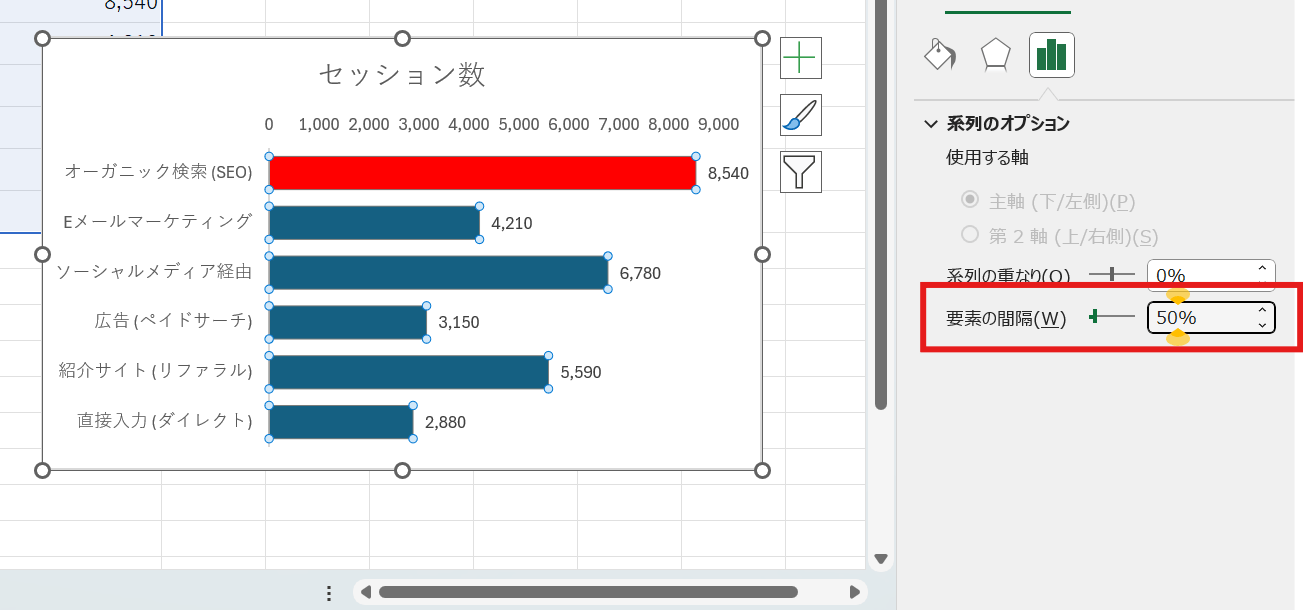Select the 第2軸 (上/右側) radio button
The width and height of the screenshot is (1303, 610).
968,234
